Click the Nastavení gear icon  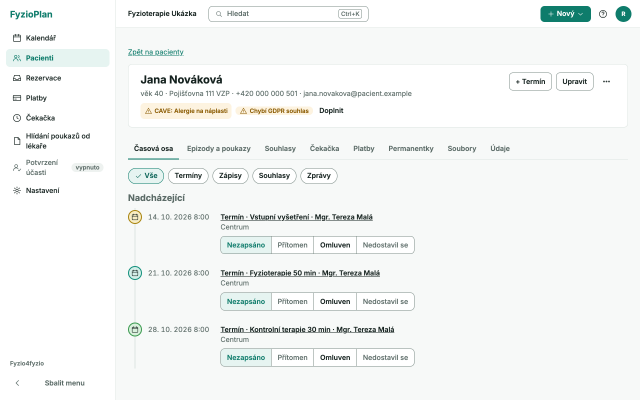click(17, 191)
